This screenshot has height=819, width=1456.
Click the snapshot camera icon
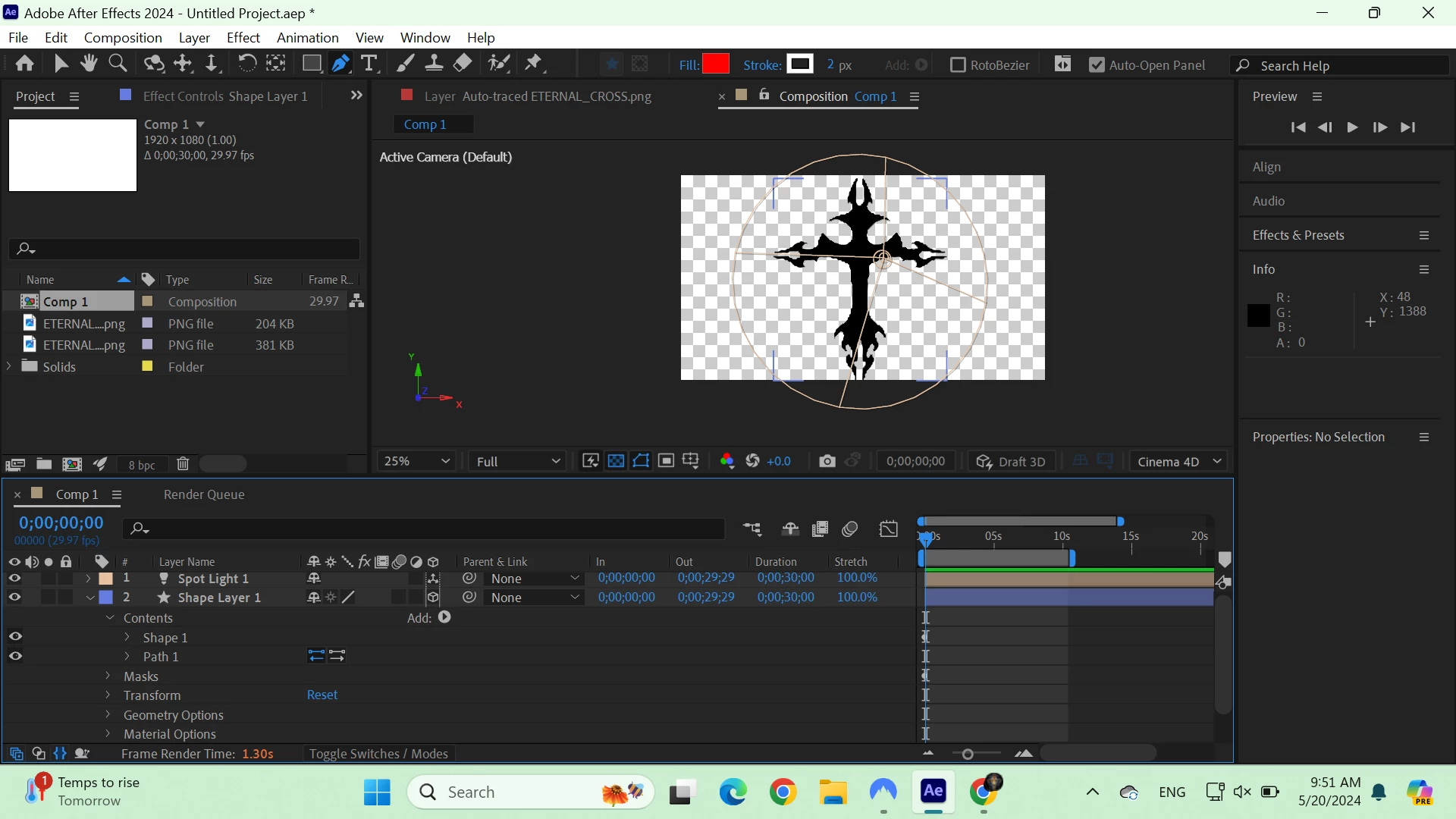click(827, 461)
